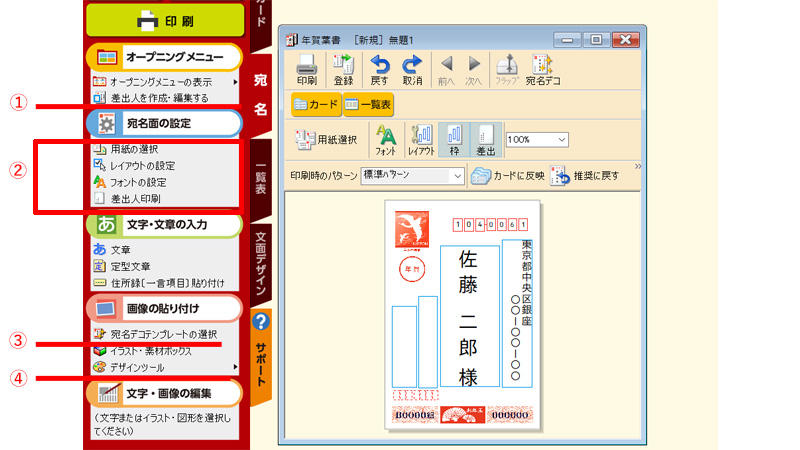The image size is (800, 450).
Task: Click the 画像の貼り付け header
Action: pyautogui.click(x=164, y=309)
